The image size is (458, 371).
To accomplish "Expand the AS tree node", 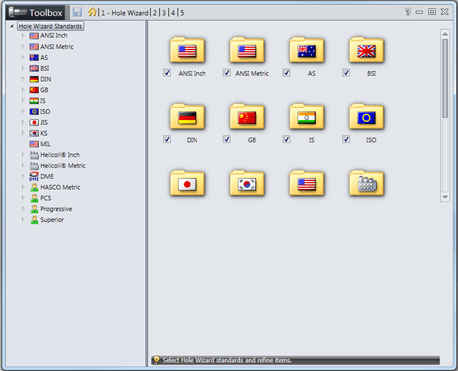I will 23,57.
